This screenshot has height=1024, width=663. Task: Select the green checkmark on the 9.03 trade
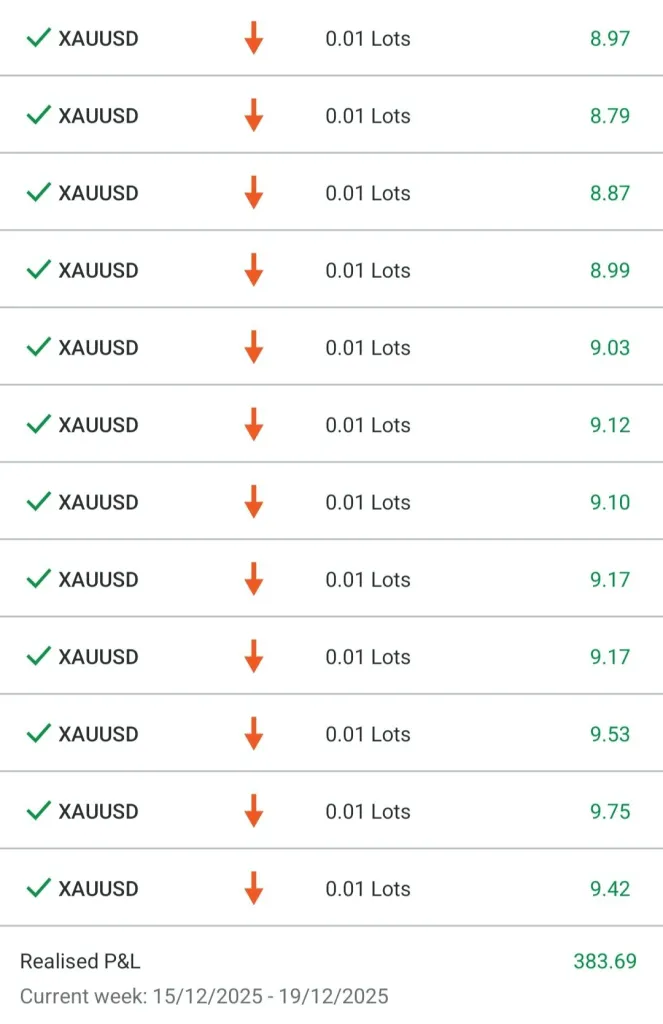(x=38, y=348)
